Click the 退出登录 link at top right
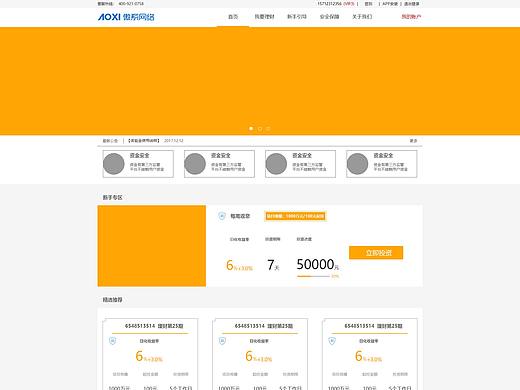The image size is (520, 390). (412, 4)
